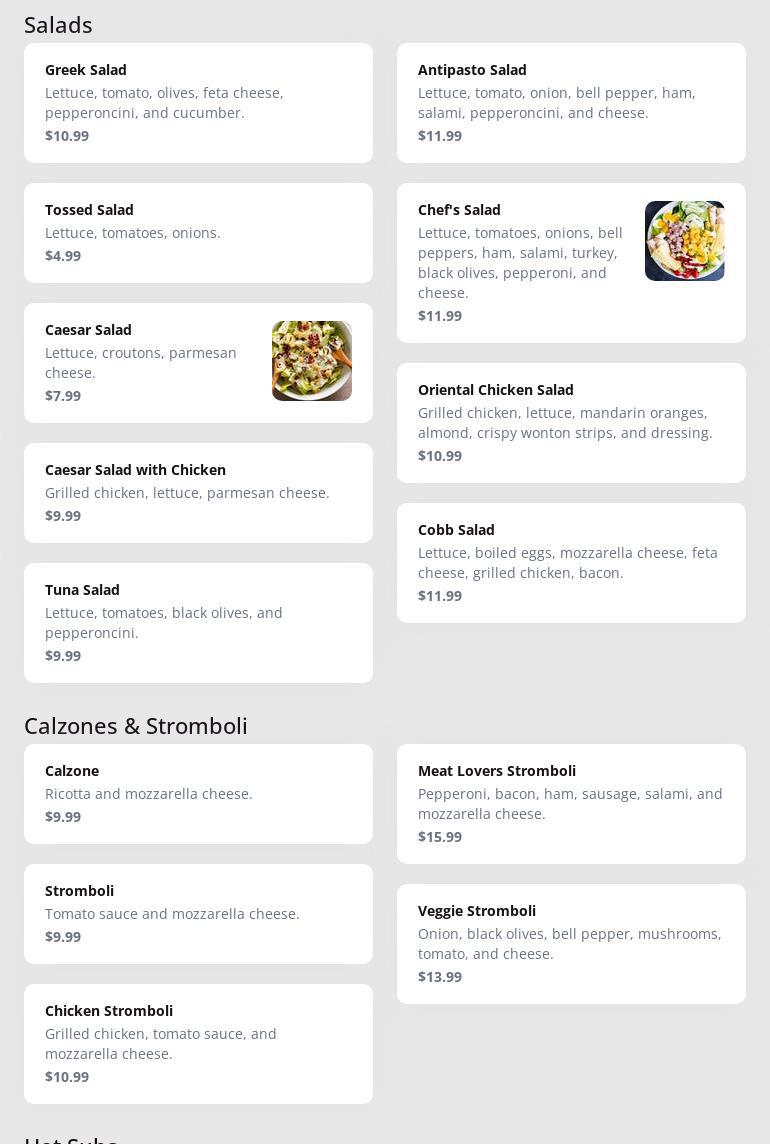Pick the Chicken Stromboli card

[198, 1044]
